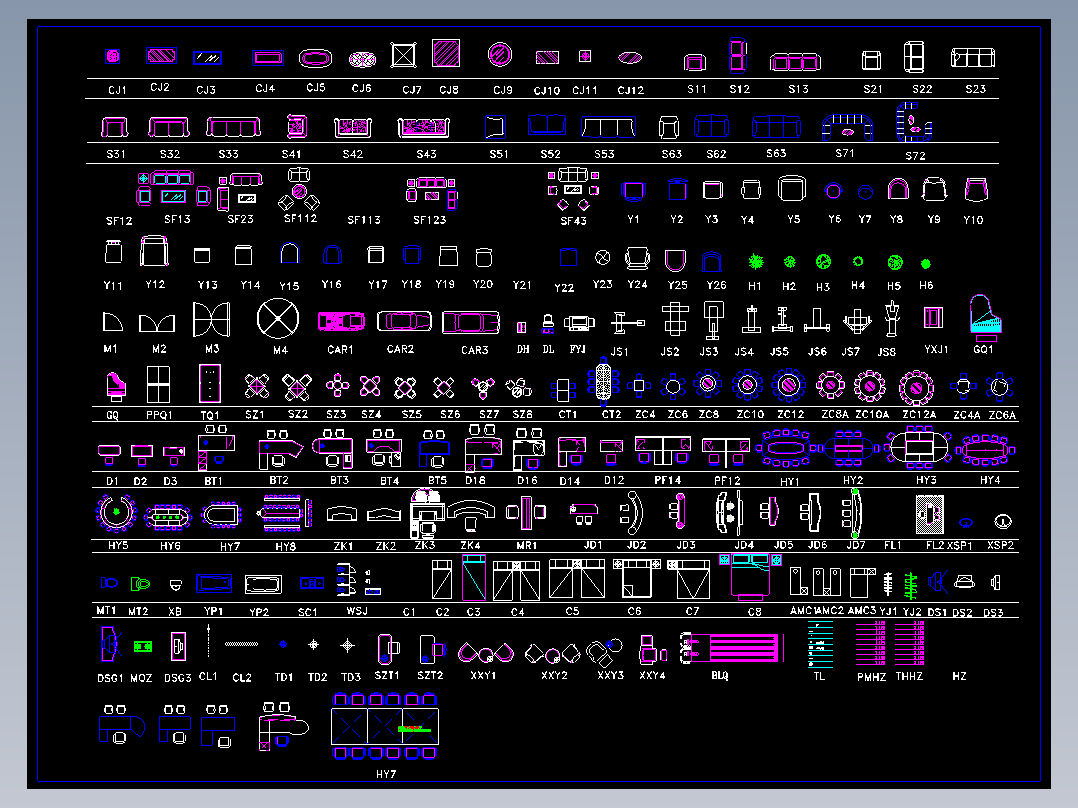1078x808 pixels.
Task: Select the H1 green plant symbol
Action: [756, 261]
